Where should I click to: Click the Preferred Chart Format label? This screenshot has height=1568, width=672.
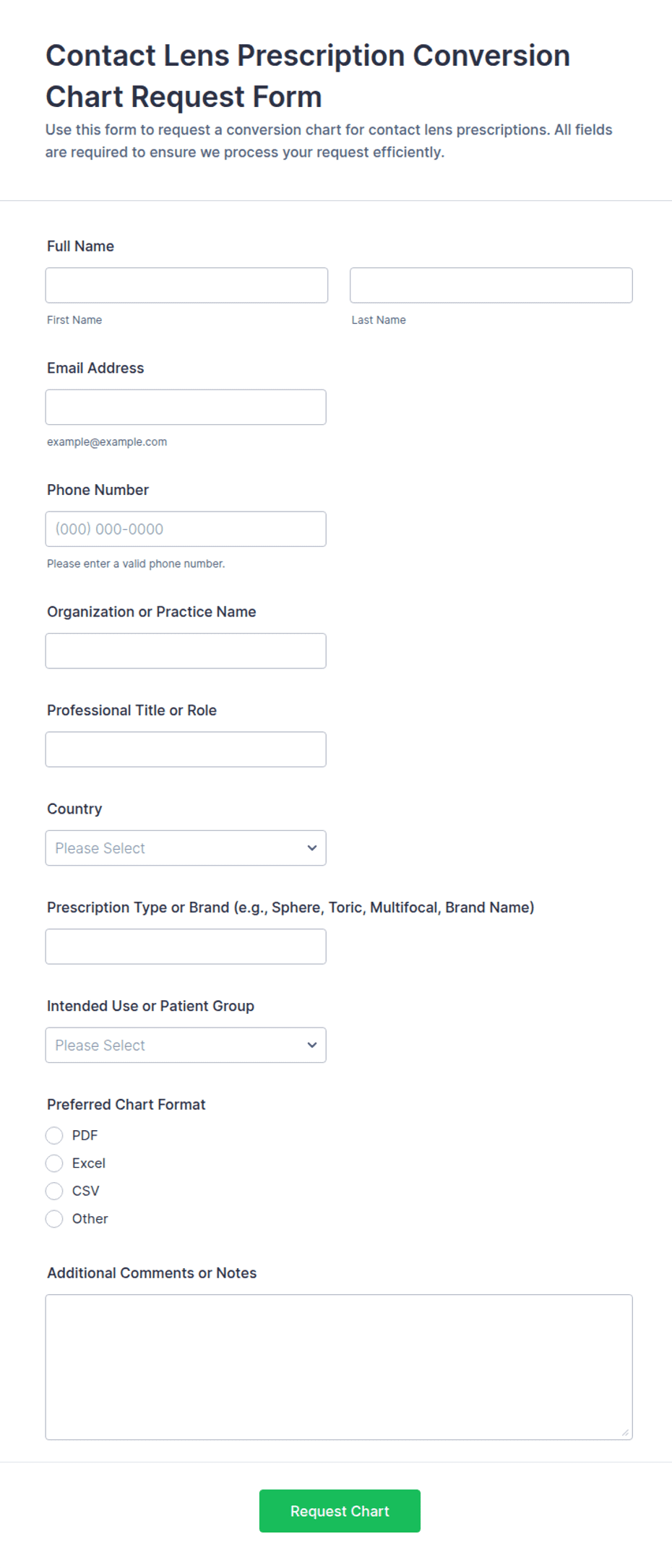point(126,1104)
